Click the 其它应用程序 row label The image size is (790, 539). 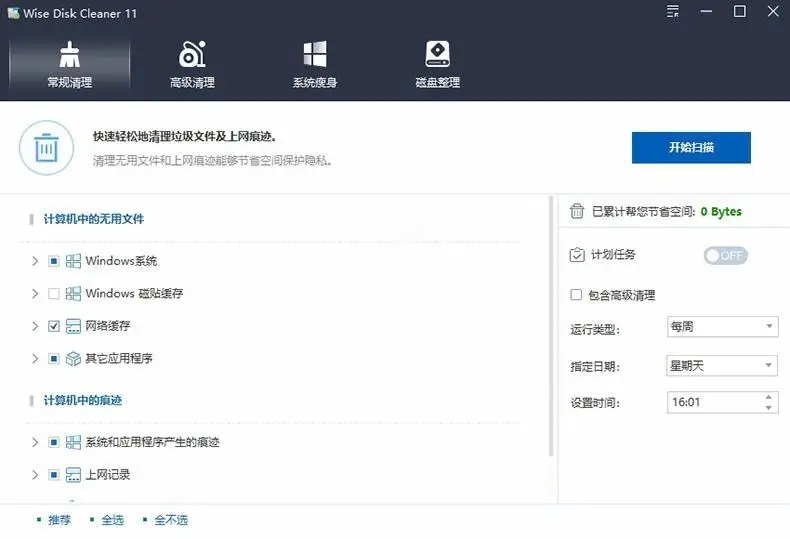(x=119, y=359)
